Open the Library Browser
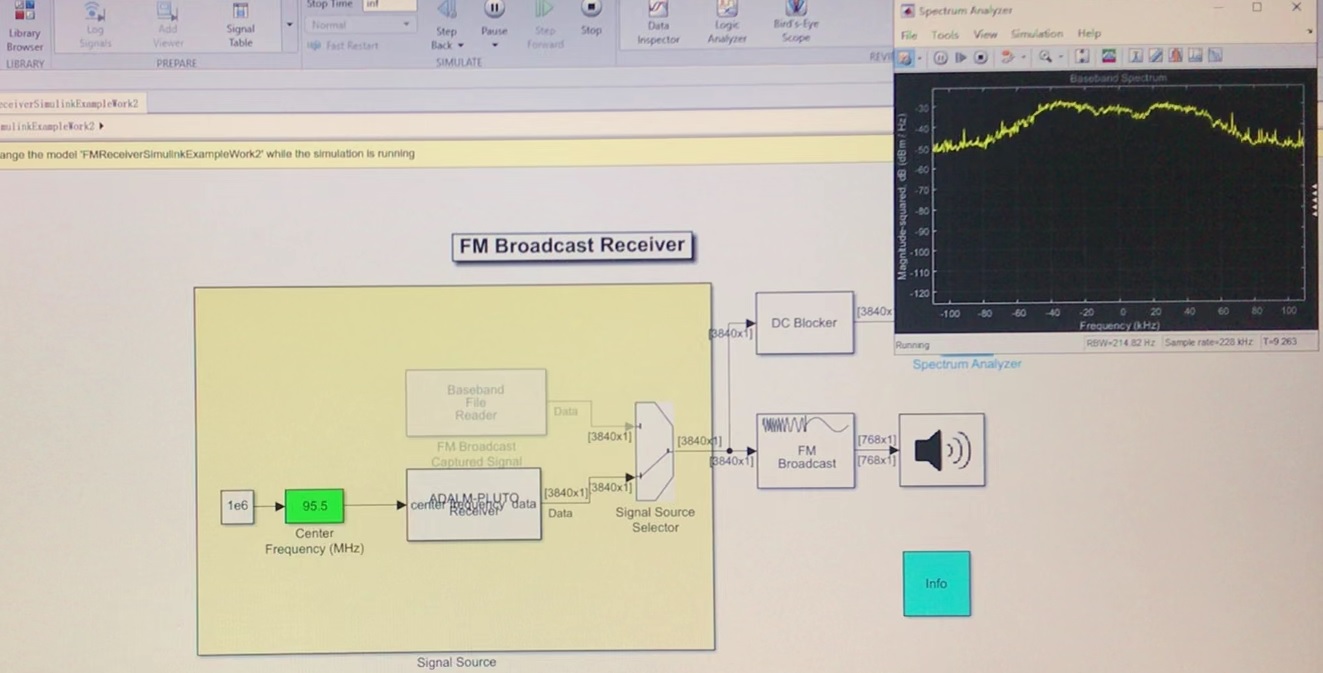This screenshot has width=1323, height=673. [24, 27]
